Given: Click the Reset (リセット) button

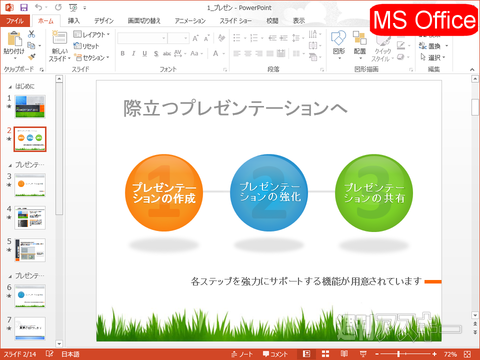Looking at the screenshot, I should (87, 46).
